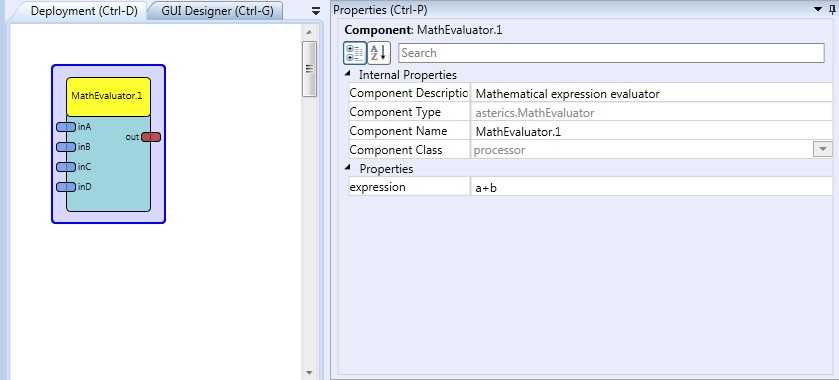Screen dimensions: 839x380
Task: Click the Component Description label
Action: coord(409,93)
